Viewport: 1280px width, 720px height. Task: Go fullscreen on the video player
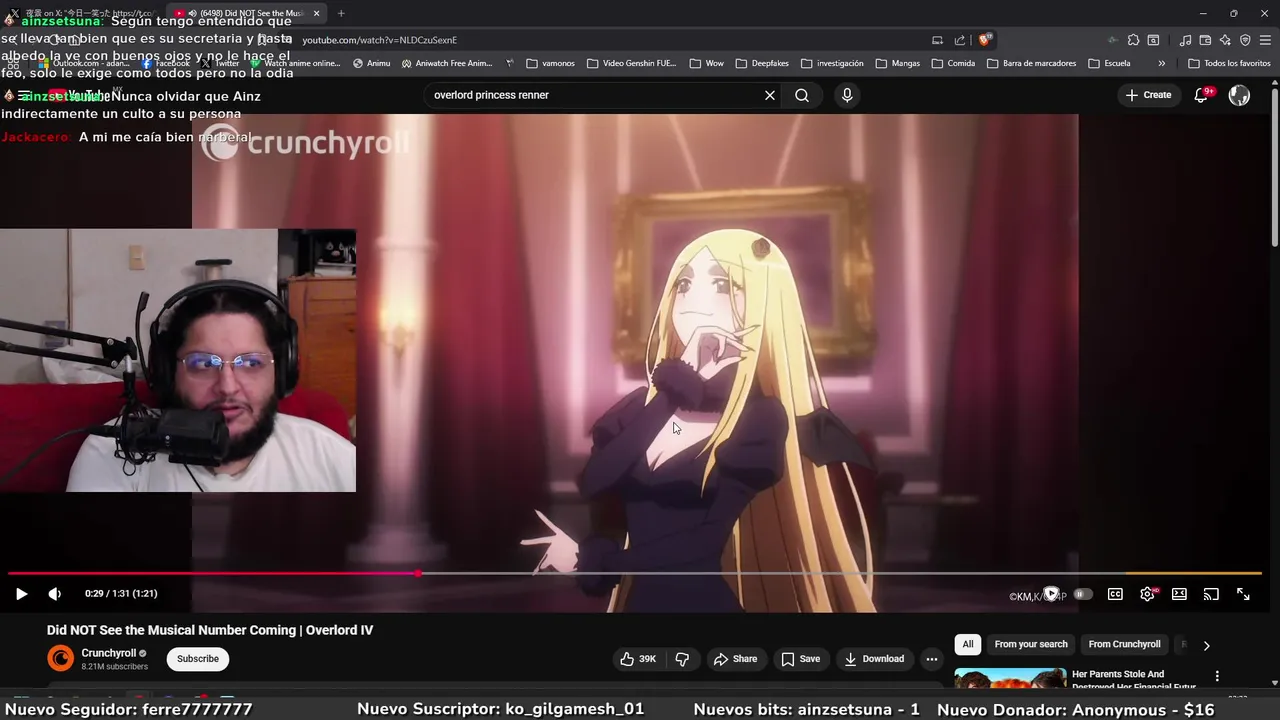[x=1243, y=594]
